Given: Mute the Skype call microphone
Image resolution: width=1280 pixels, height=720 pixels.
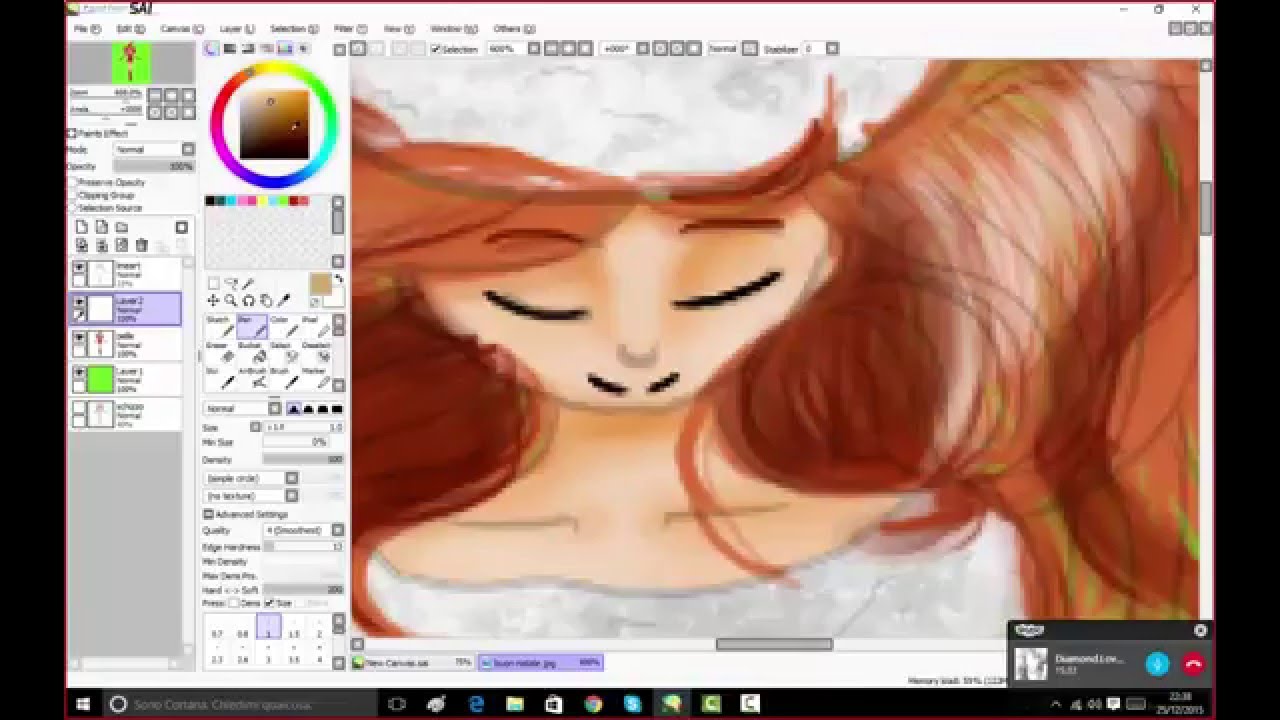Looking at the screenshot, I should 1157,664.
